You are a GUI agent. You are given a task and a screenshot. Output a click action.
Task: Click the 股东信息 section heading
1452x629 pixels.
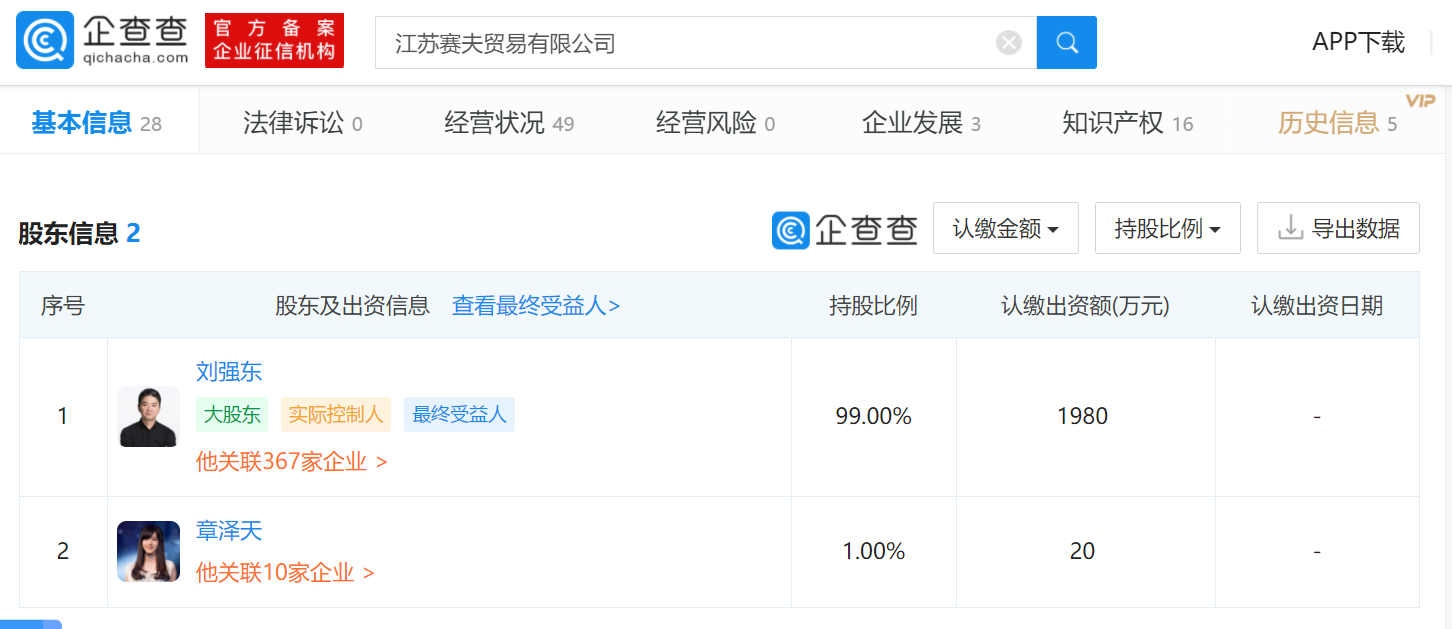coord(79,234)
